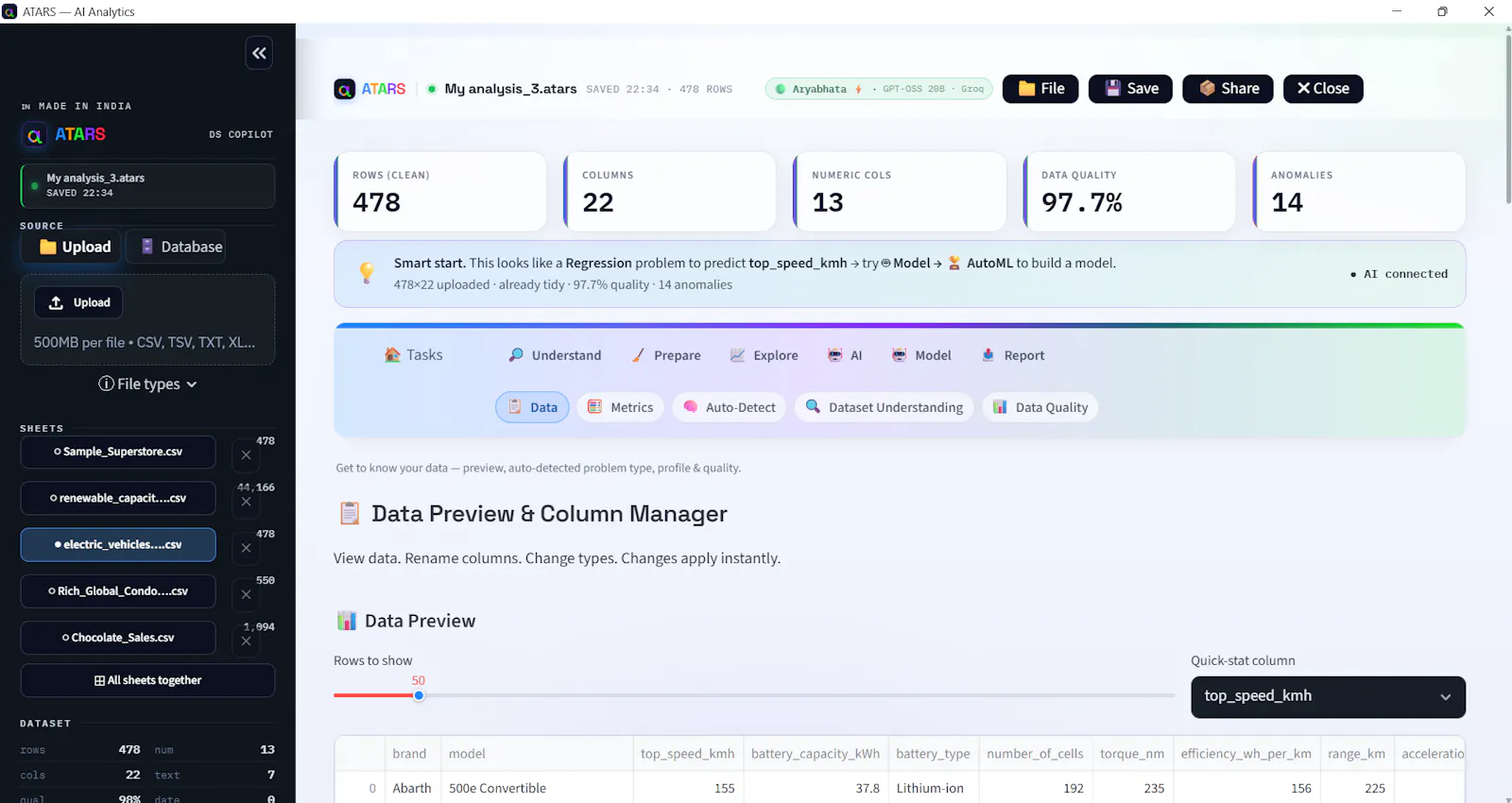Click the Save button

pyautogui.click(x=1130, y=89)
